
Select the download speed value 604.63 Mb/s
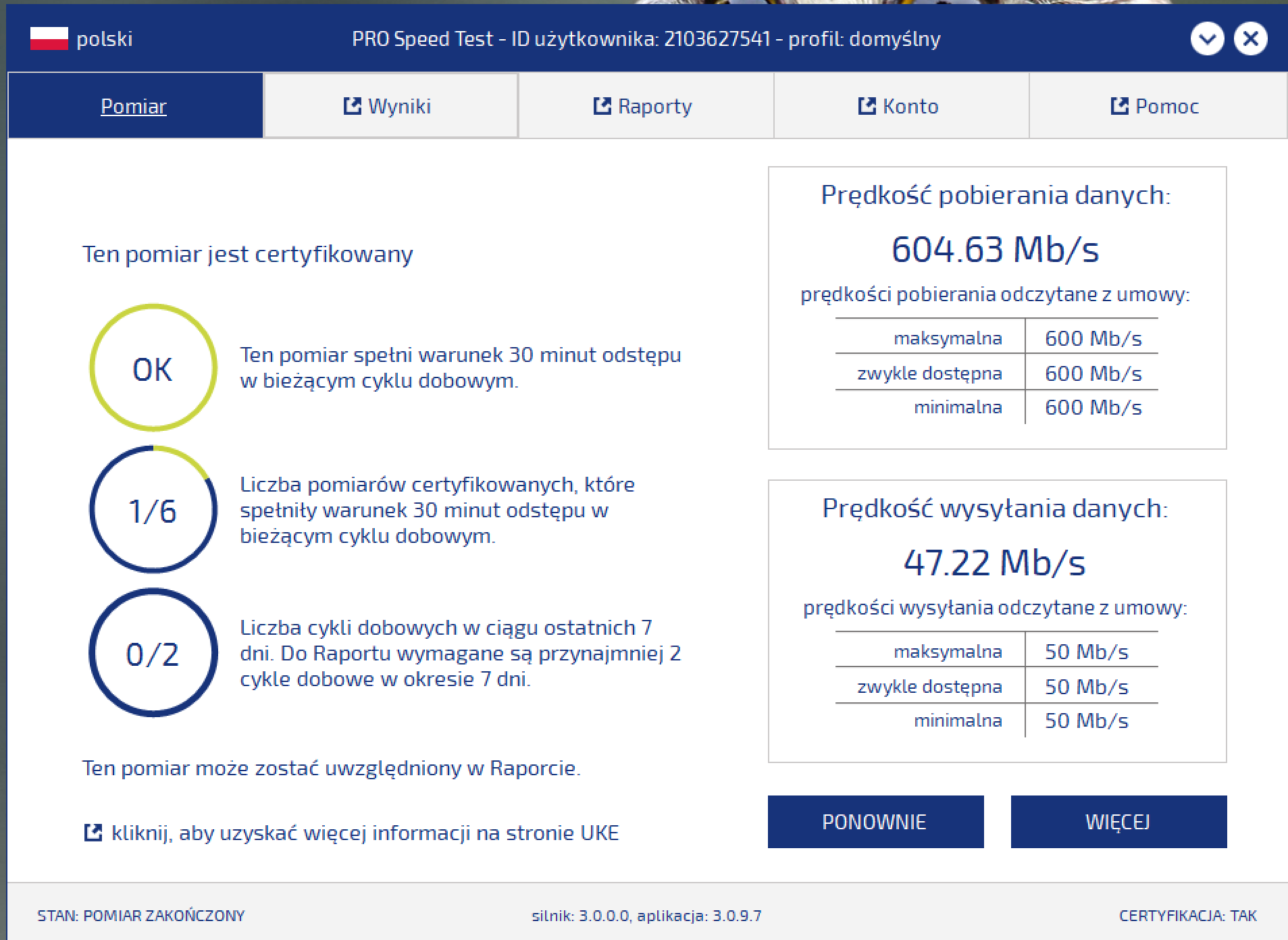(x=996, y=249)
